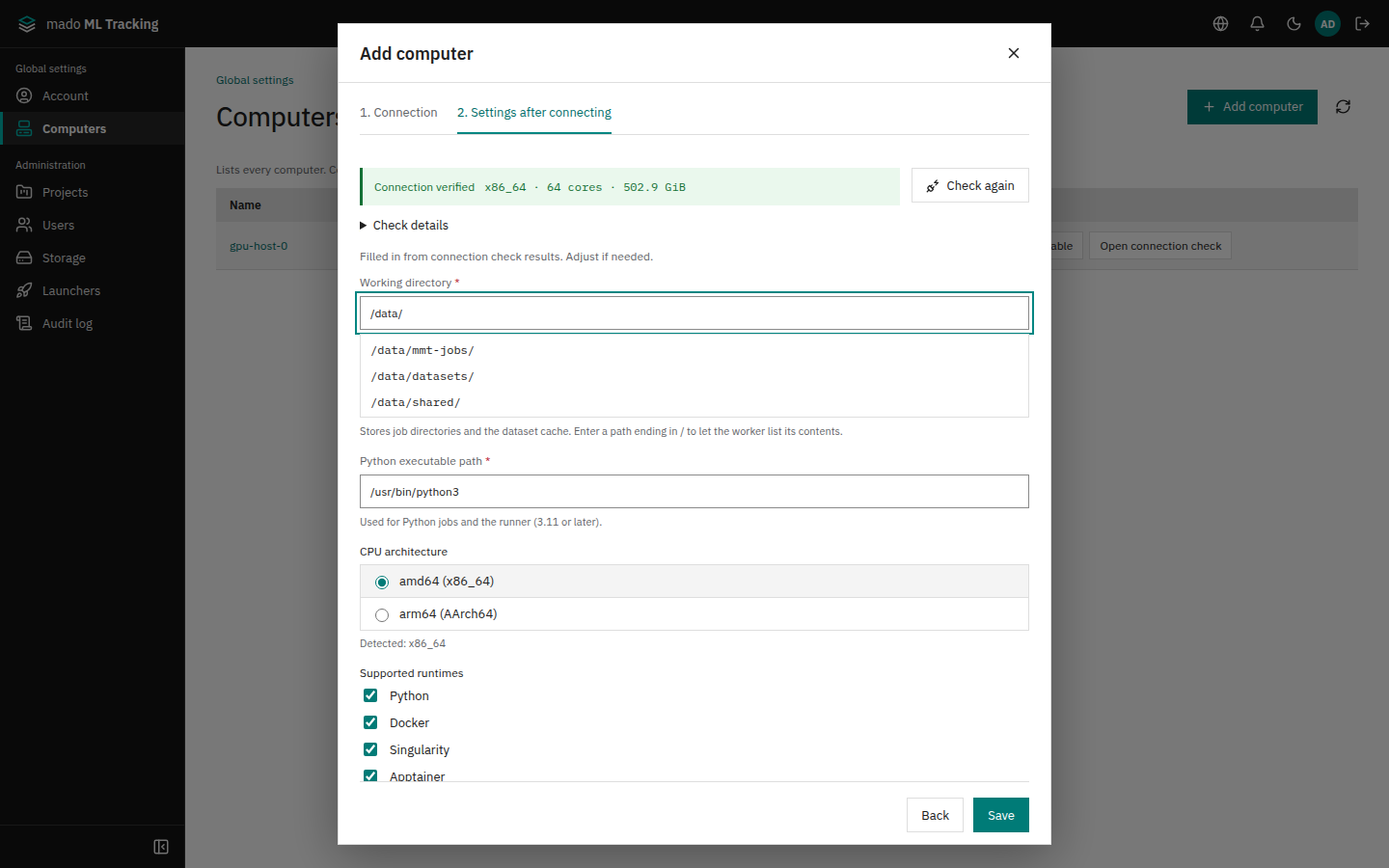Toggle the Docker runtime checkbox
Viewport: 1389px width, 868px height.
(x=370, y=722)
